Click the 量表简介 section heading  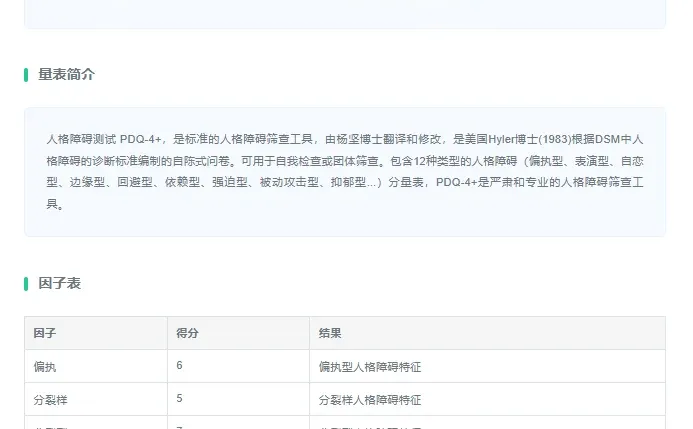pyautogui.click(x=66, y=74)
